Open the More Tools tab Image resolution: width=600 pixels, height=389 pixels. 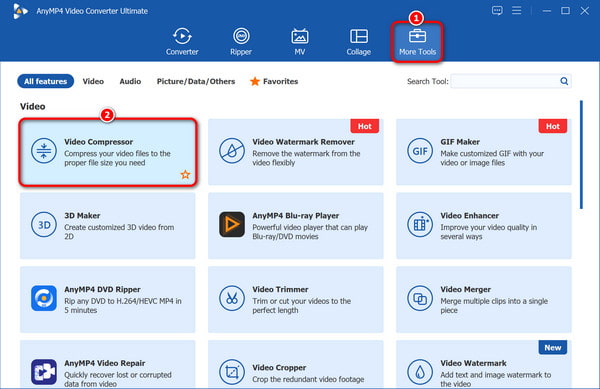[417, 42]
